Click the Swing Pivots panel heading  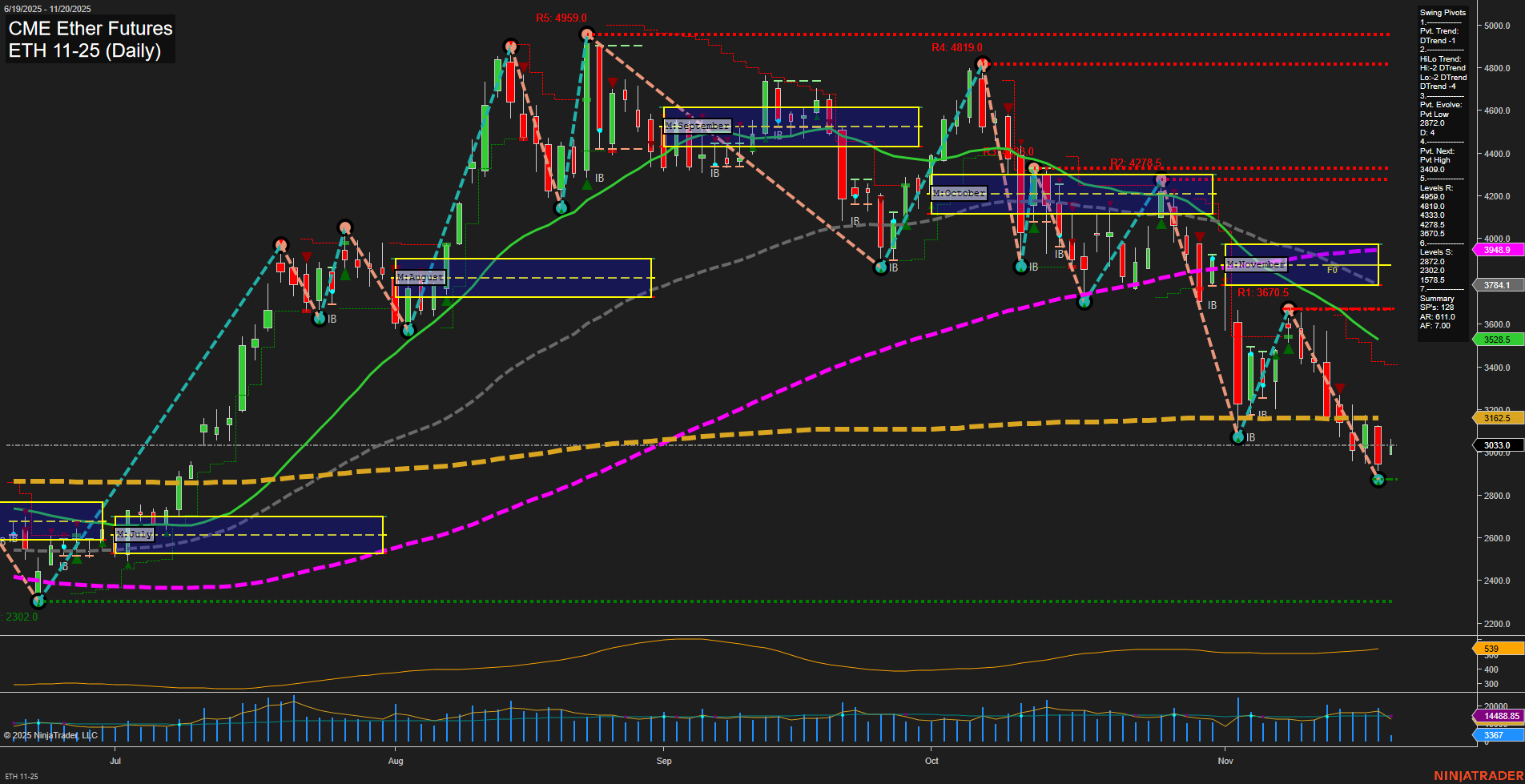tap(1443, 13)
